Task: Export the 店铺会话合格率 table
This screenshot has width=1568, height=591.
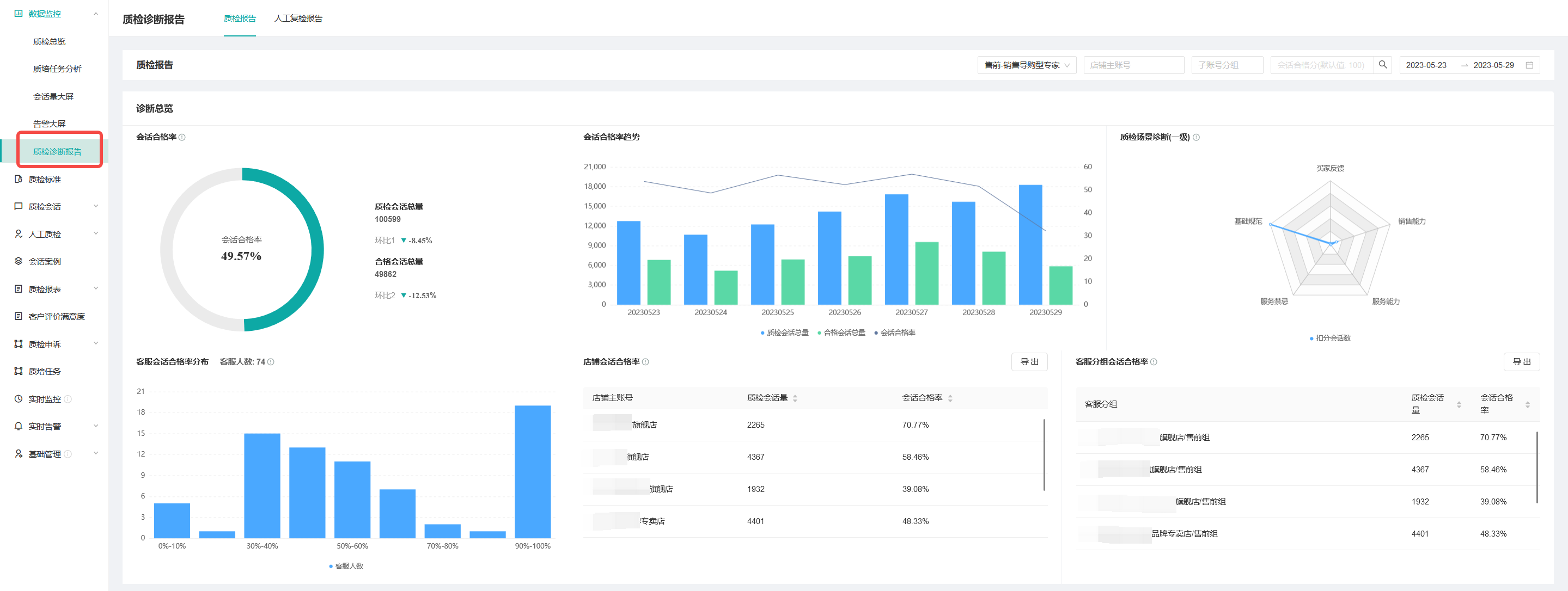Action: [1029, 362]
